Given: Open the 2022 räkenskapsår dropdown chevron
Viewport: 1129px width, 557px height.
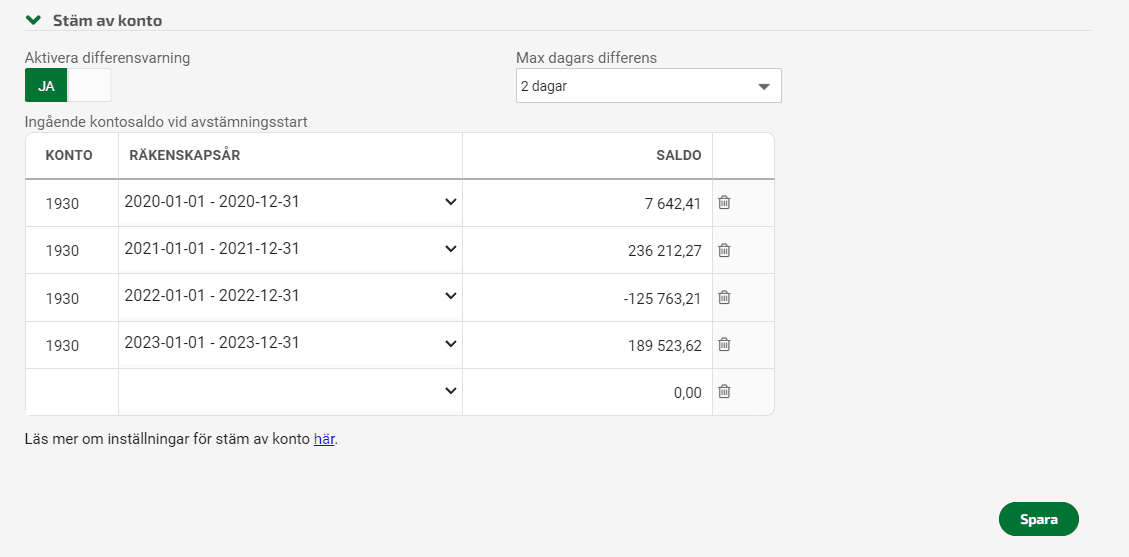Looking at the screenshot, I should click(x=451, y=296).
